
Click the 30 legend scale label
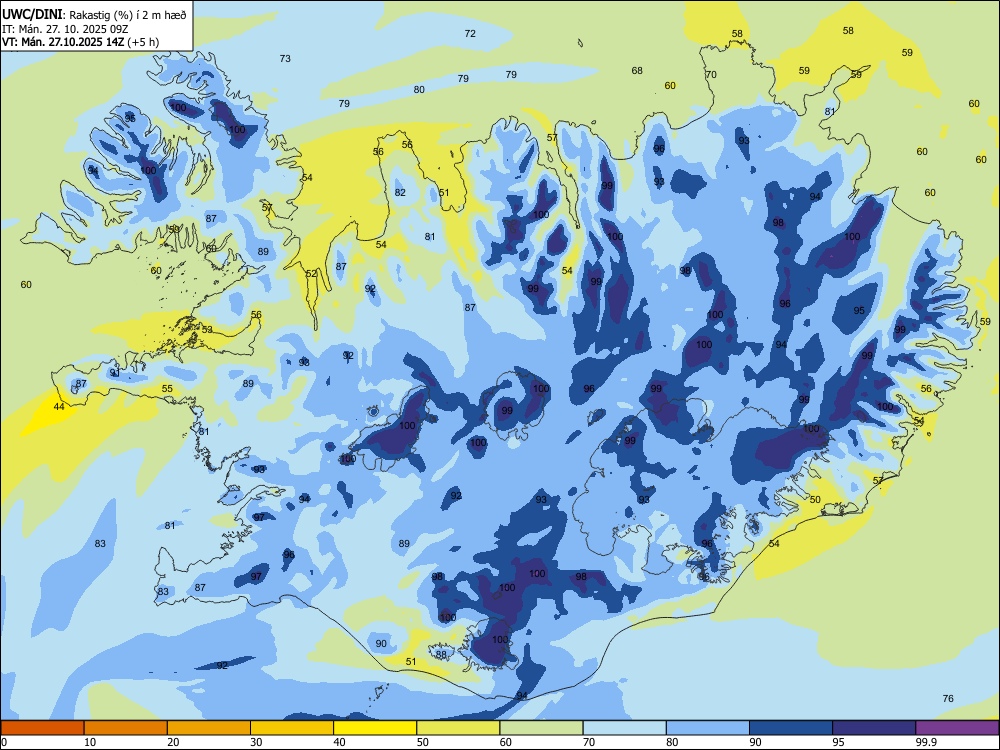(x=256, y=742)
